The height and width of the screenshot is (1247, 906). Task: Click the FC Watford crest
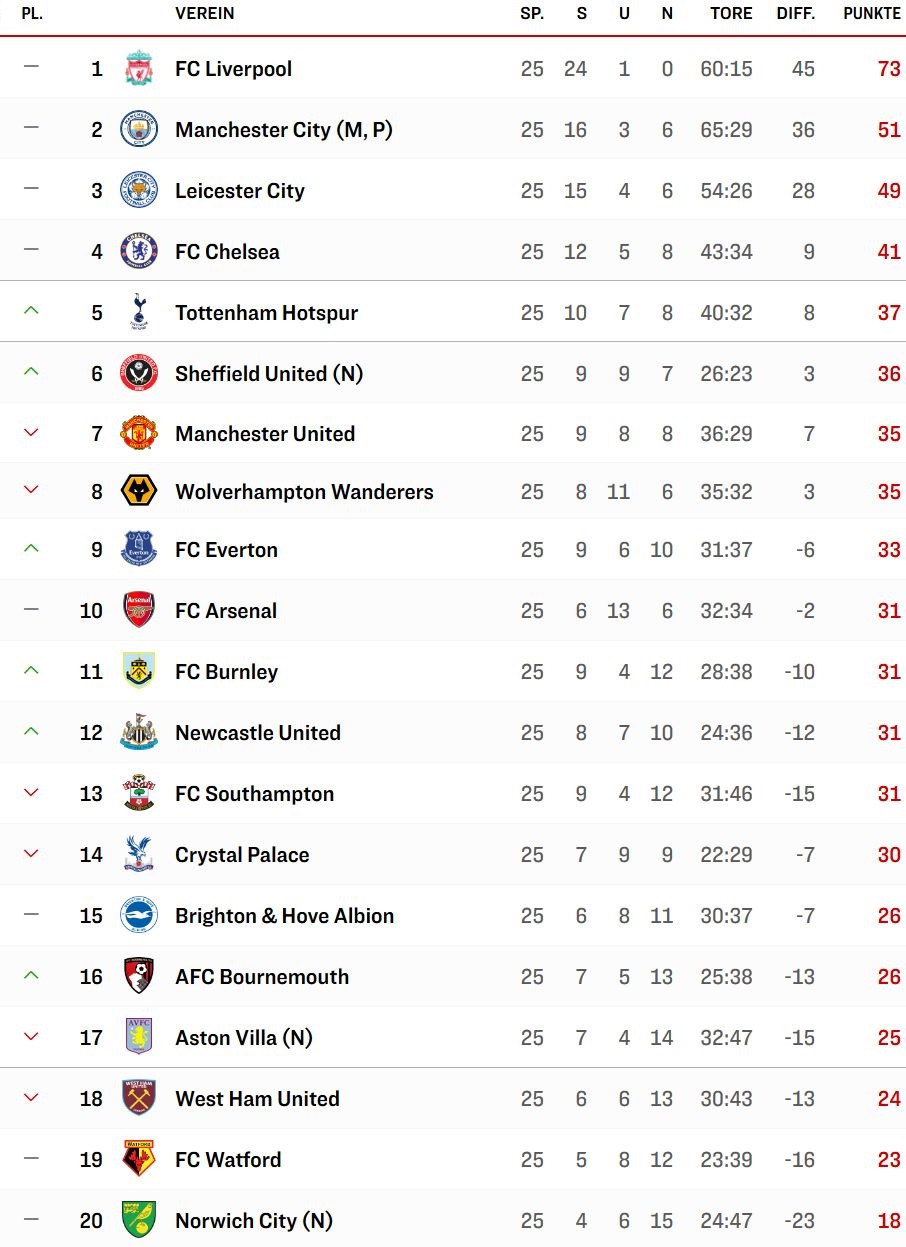pyautogui.click(x=139, y=1159)
